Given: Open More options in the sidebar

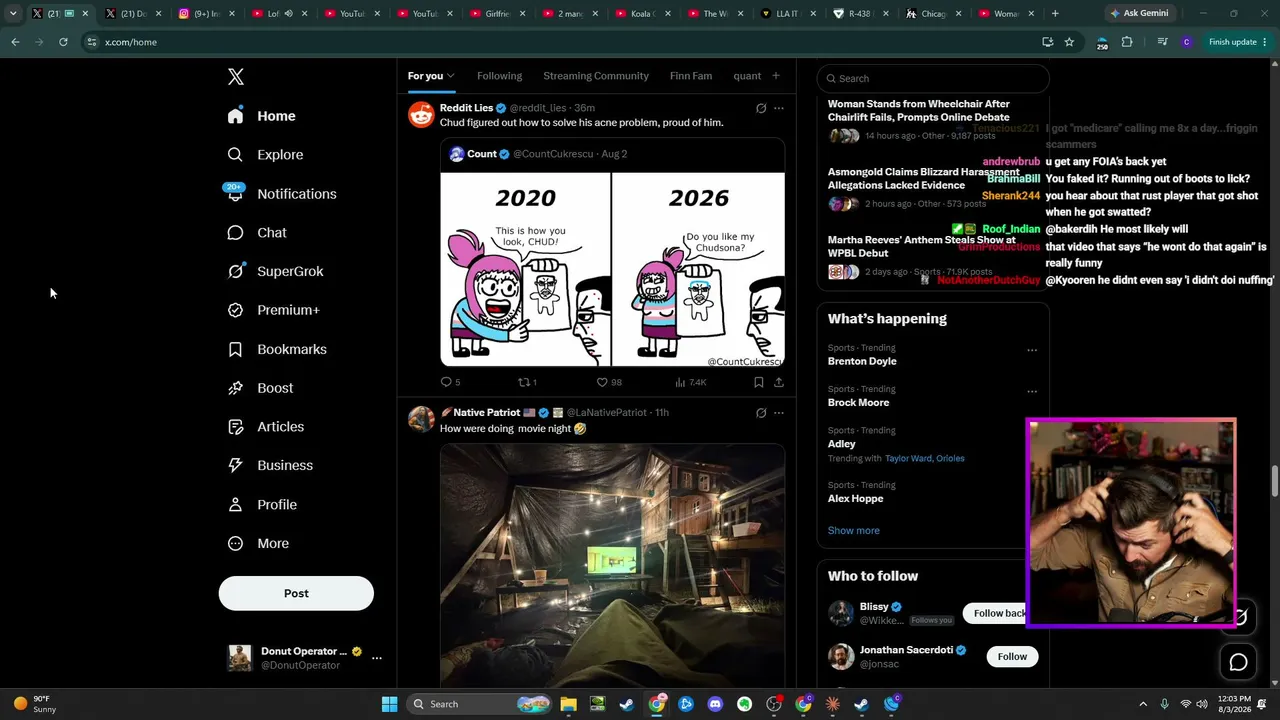Looking at the screenshot, I should point(258,544).
